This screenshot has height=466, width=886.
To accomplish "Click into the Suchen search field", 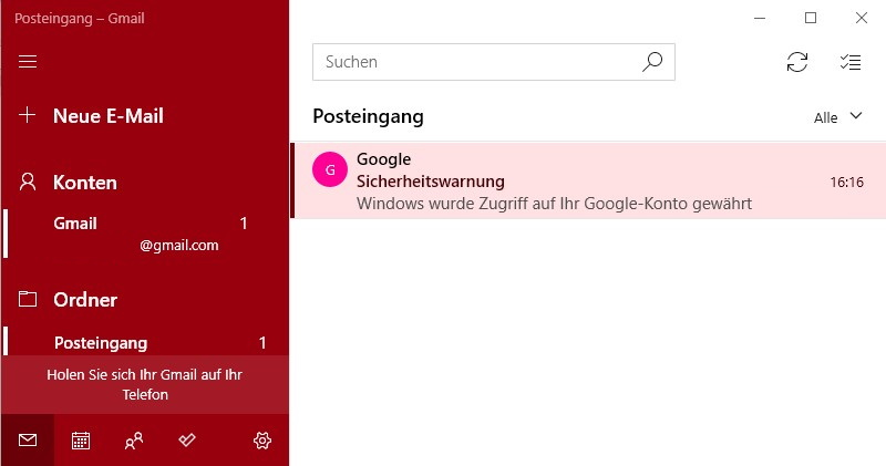I will click(x=493, y=62).
